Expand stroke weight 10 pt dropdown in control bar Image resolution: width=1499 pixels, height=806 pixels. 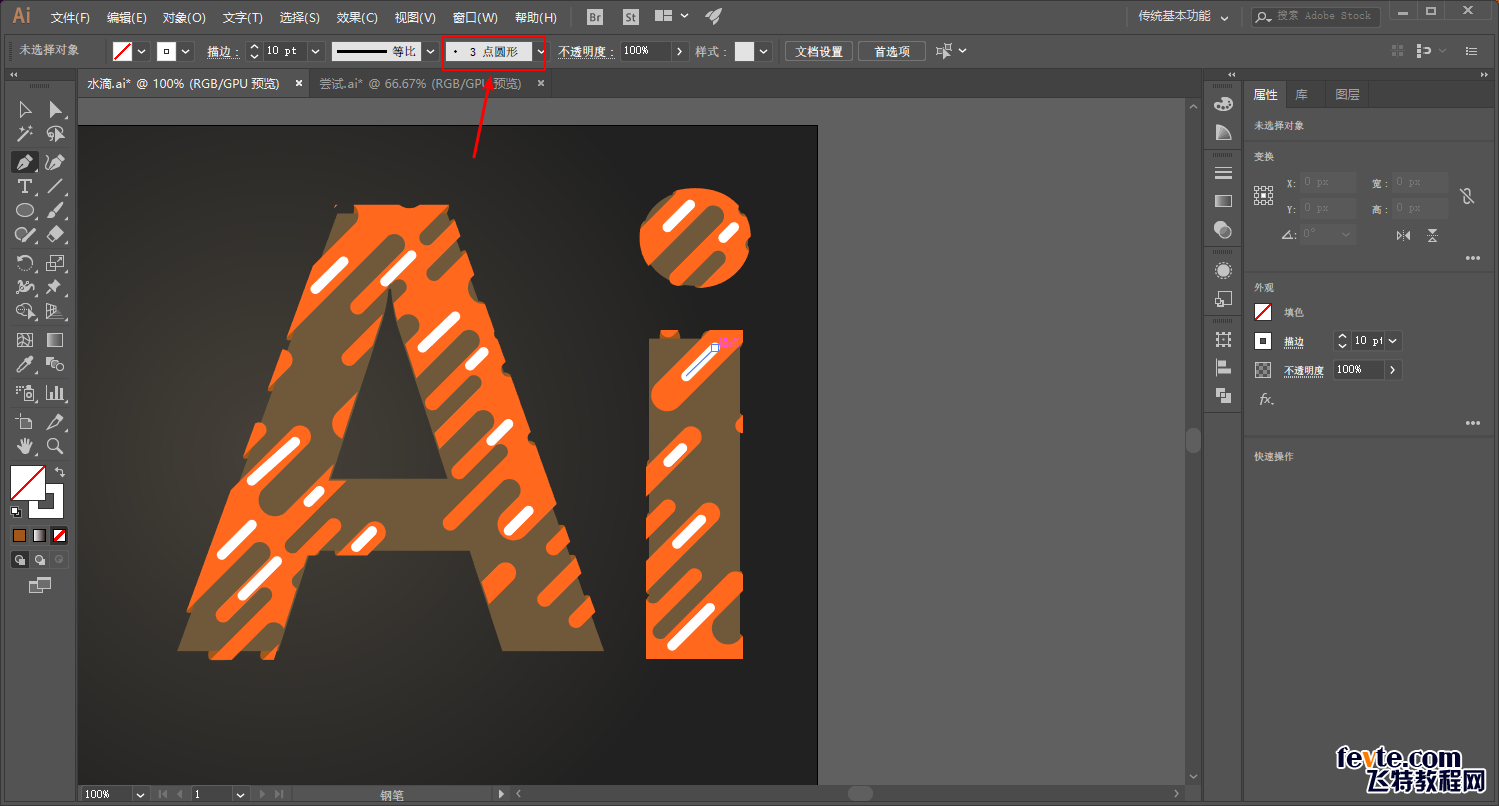[x=316, y=51]
